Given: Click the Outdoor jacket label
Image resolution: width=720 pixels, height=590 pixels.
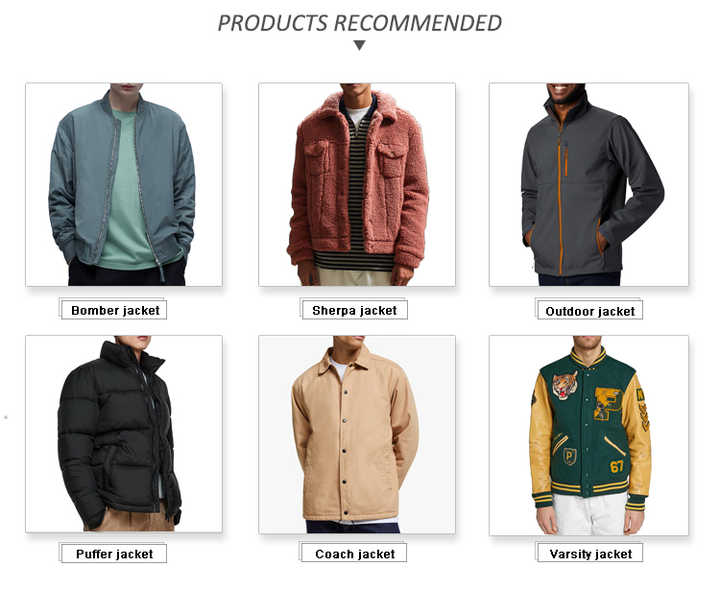Looking at the screenshot, I should (590, 311).
